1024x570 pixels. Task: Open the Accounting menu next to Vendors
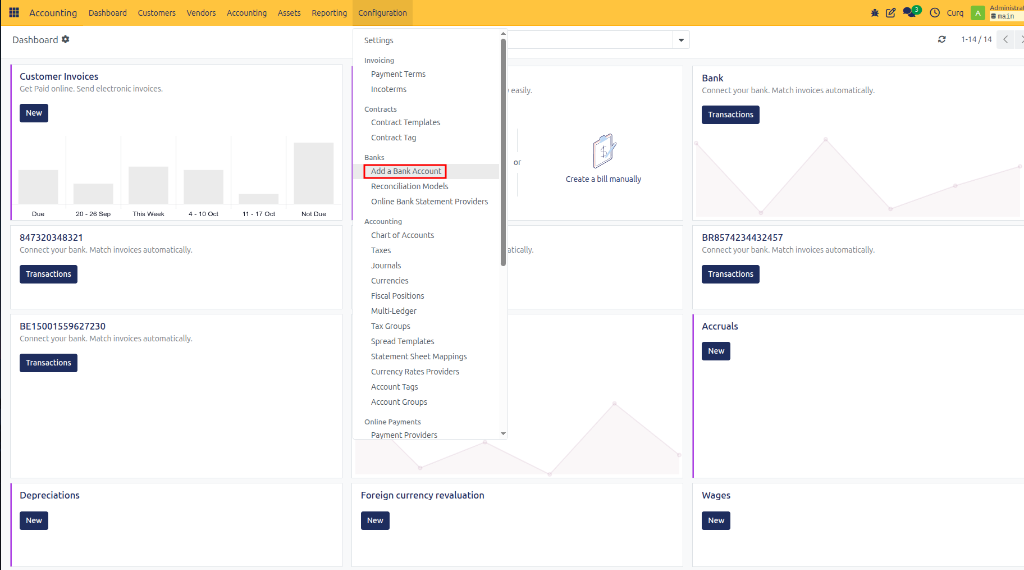(247, 12)
